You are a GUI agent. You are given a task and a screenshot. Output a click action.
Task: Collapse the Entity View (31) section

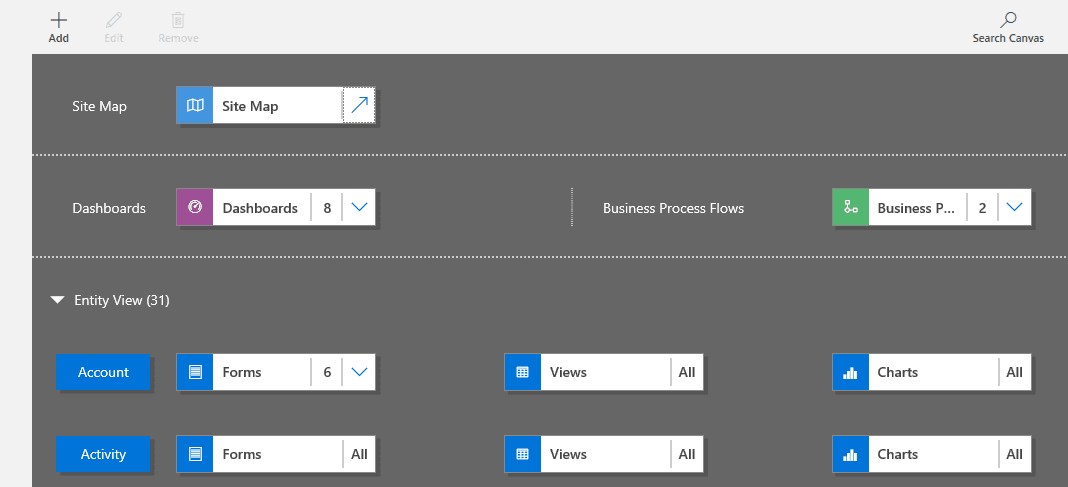pyautogui.click(x=58, y=299)
